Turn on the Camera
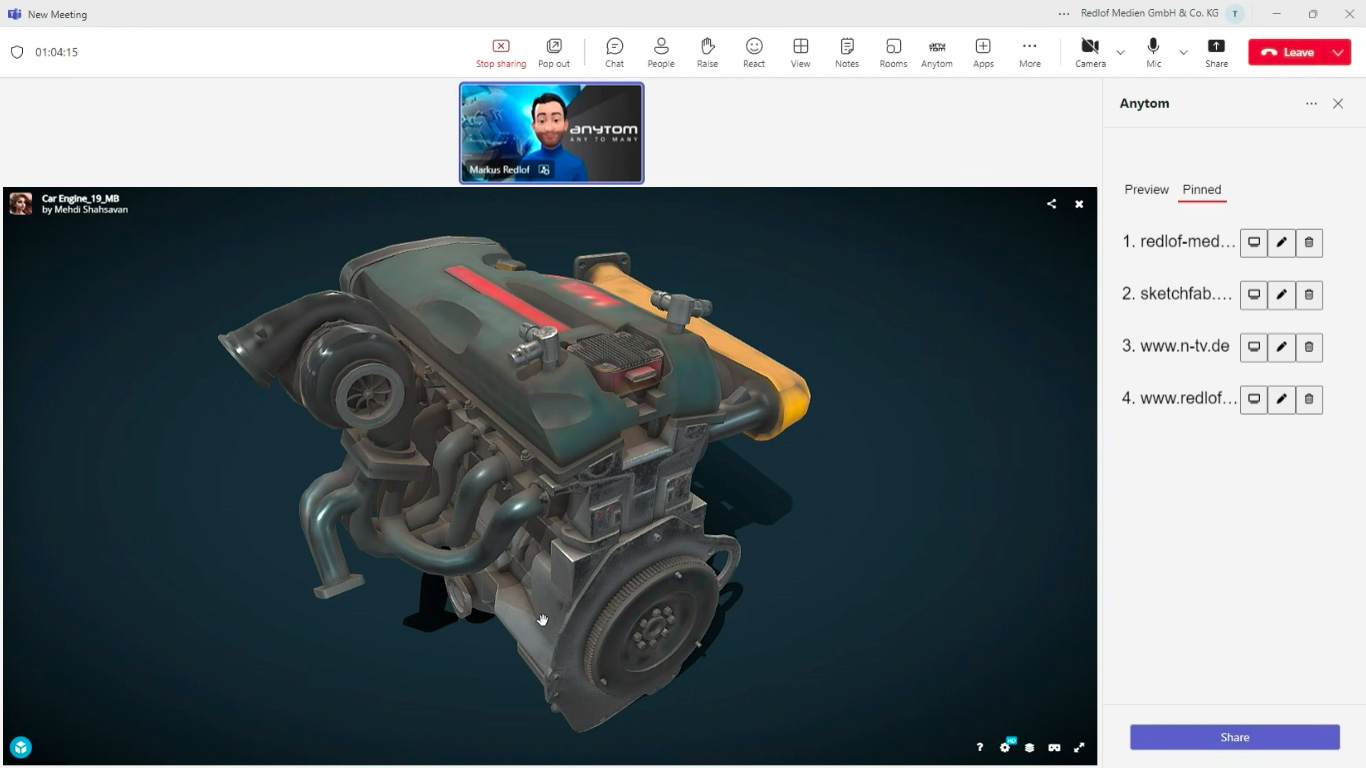 tap(1090, 53)
